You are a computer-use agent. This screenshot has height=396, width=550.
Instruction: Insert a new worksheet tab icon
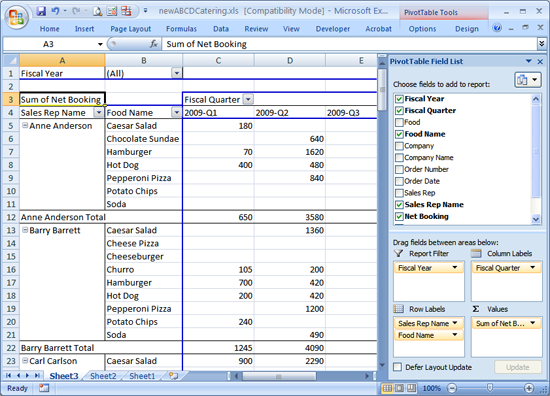173,376
